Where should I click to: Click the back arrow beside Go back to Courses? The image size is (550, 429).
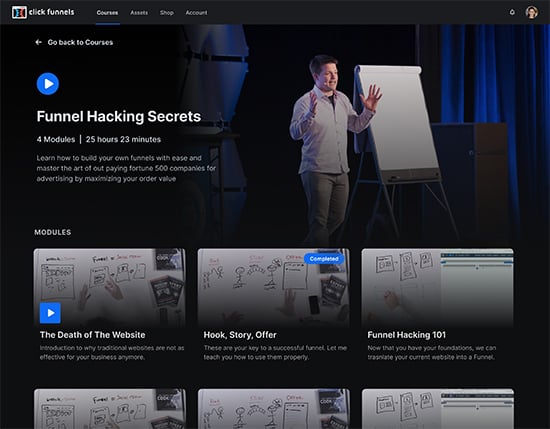[x=38, y=42]
